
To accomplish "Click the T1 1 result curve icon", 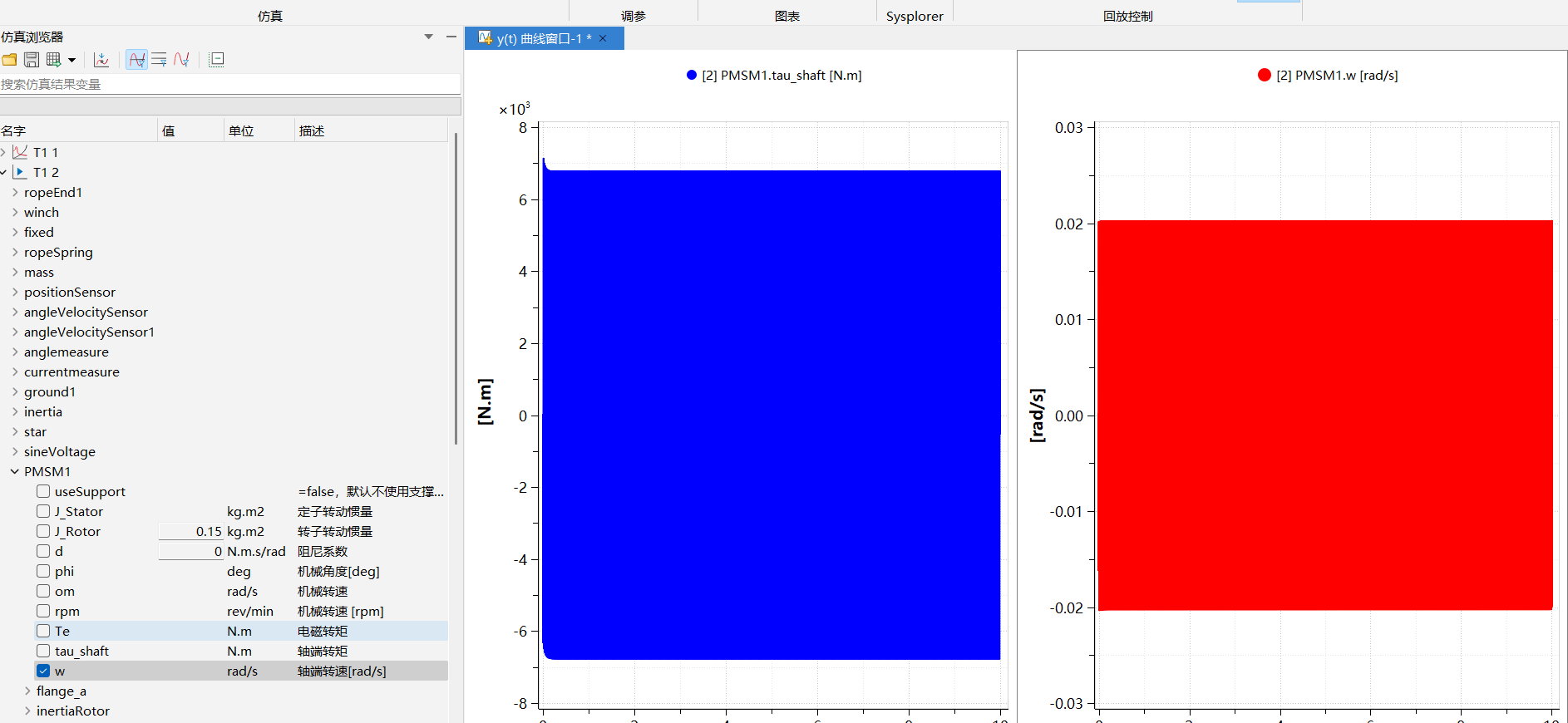I will [21, 152].
